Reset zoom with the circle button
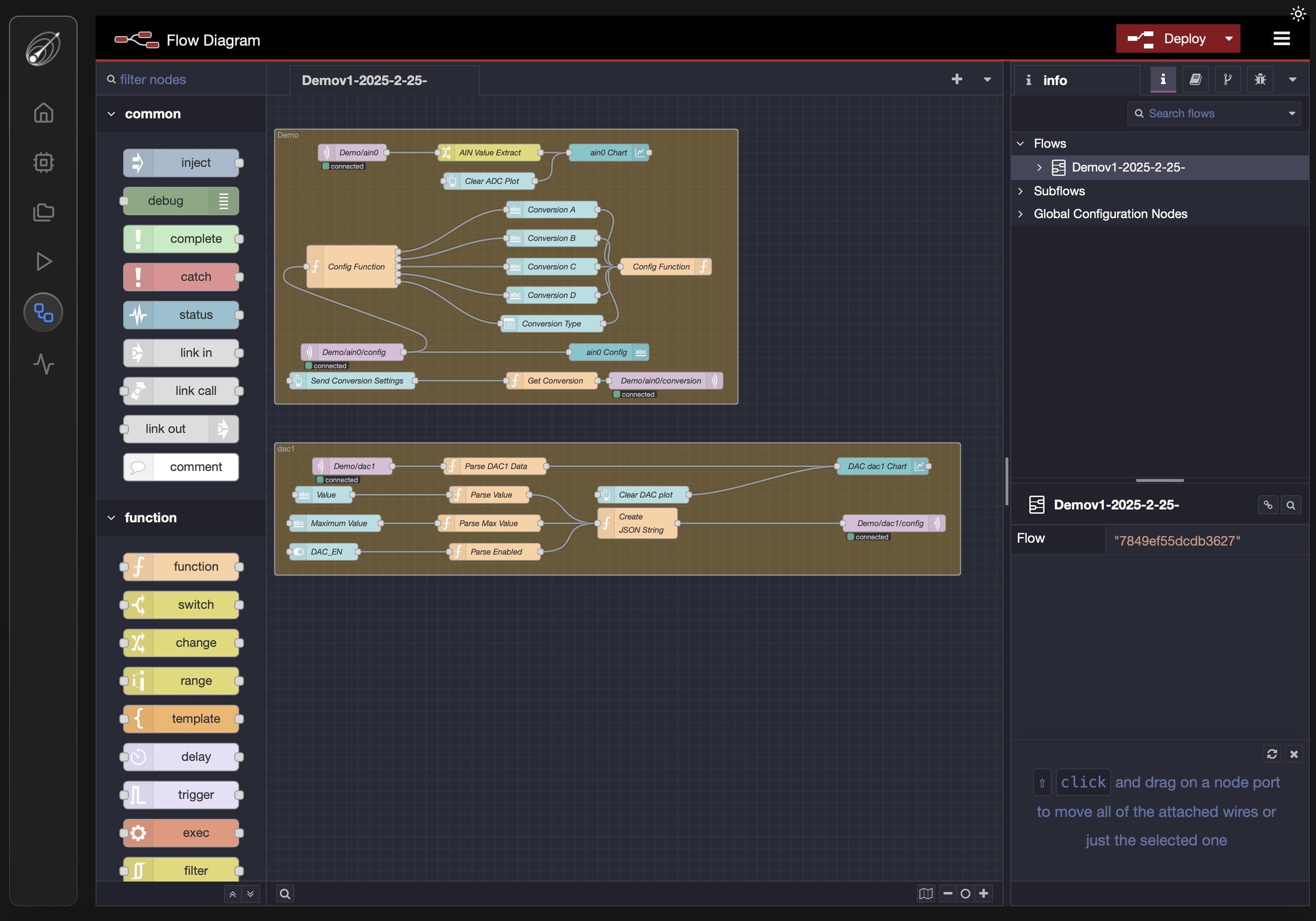 pos(965,893)
